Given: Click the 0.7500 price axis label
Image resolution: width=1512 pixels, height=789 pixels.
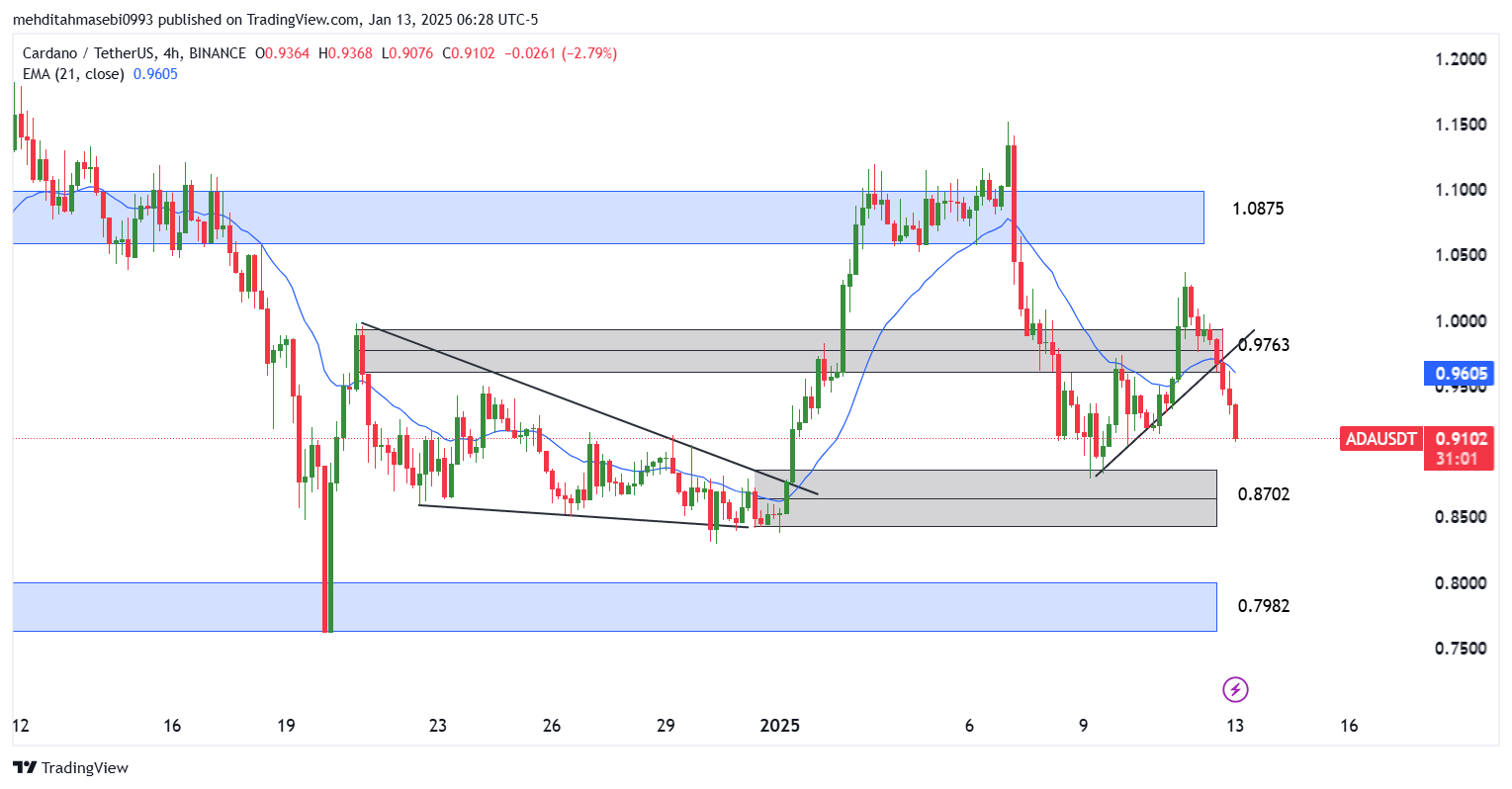Looking at the screenshot, I should coord(1461,649).
